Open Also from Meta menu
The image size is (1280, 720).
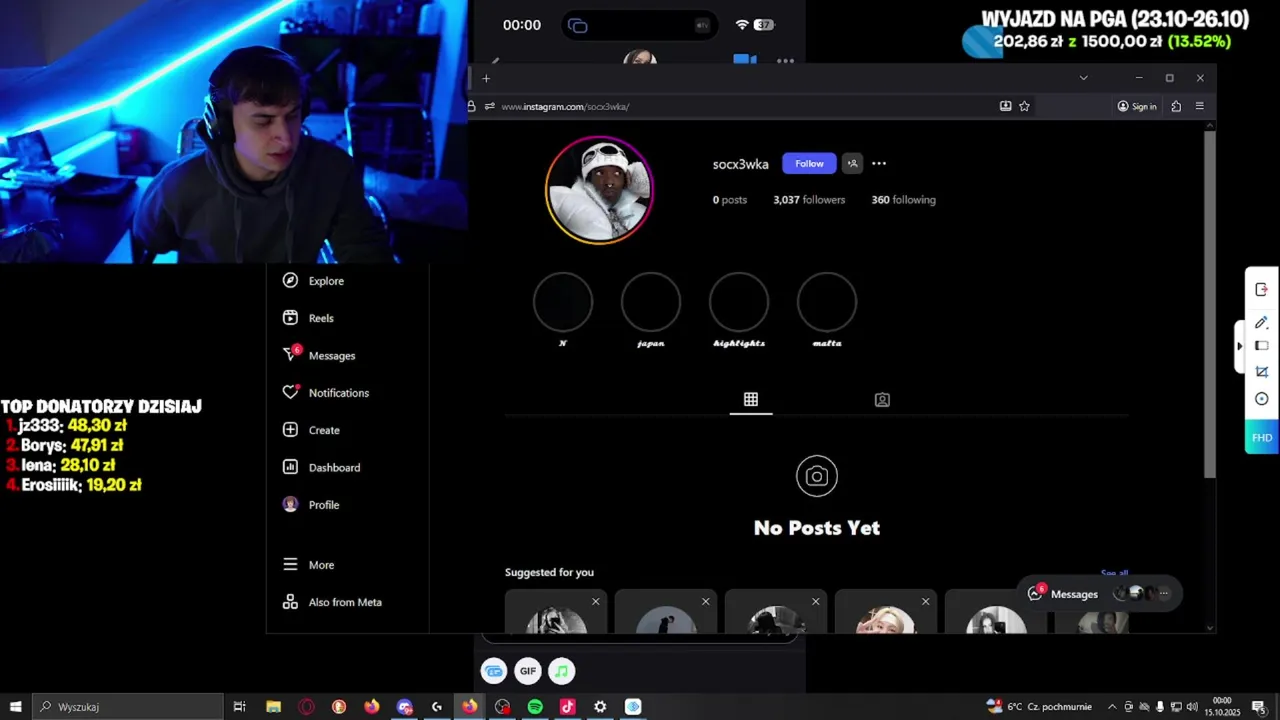coord(332,602)
